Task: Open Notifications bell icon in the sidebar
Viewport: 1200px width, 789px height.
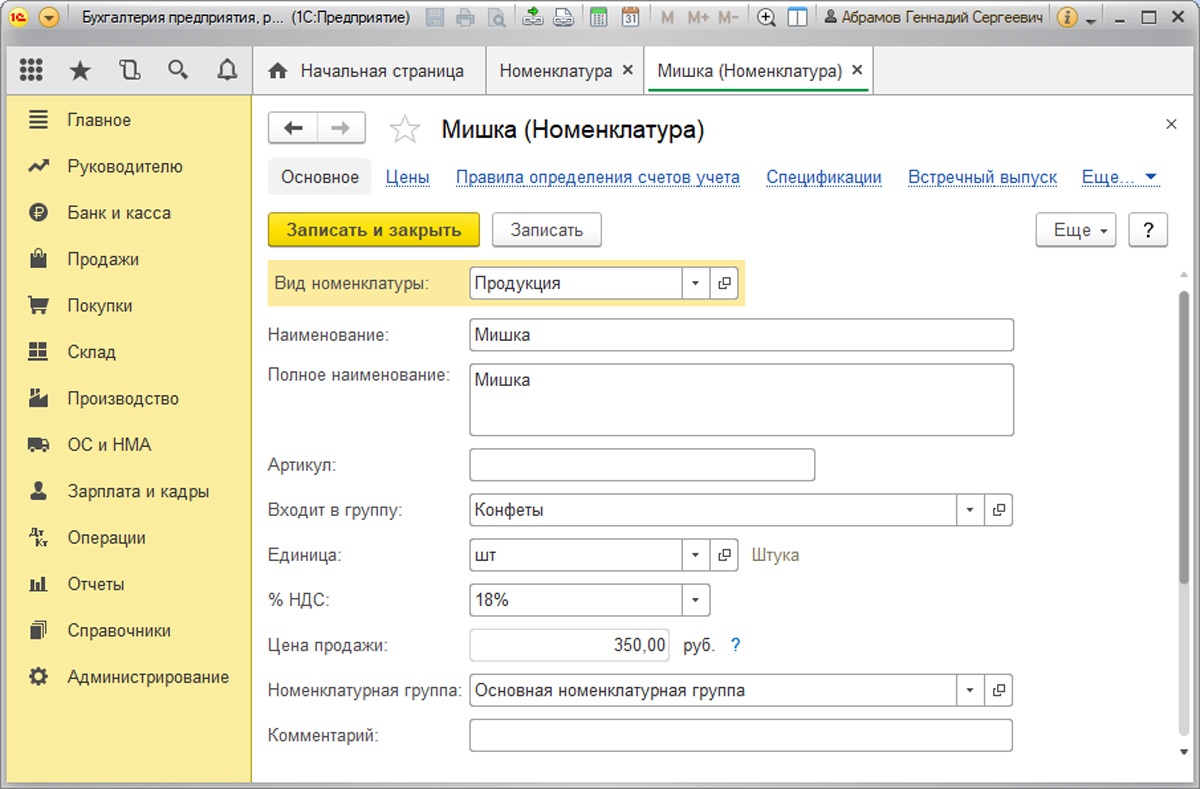Action: point(226,70)
